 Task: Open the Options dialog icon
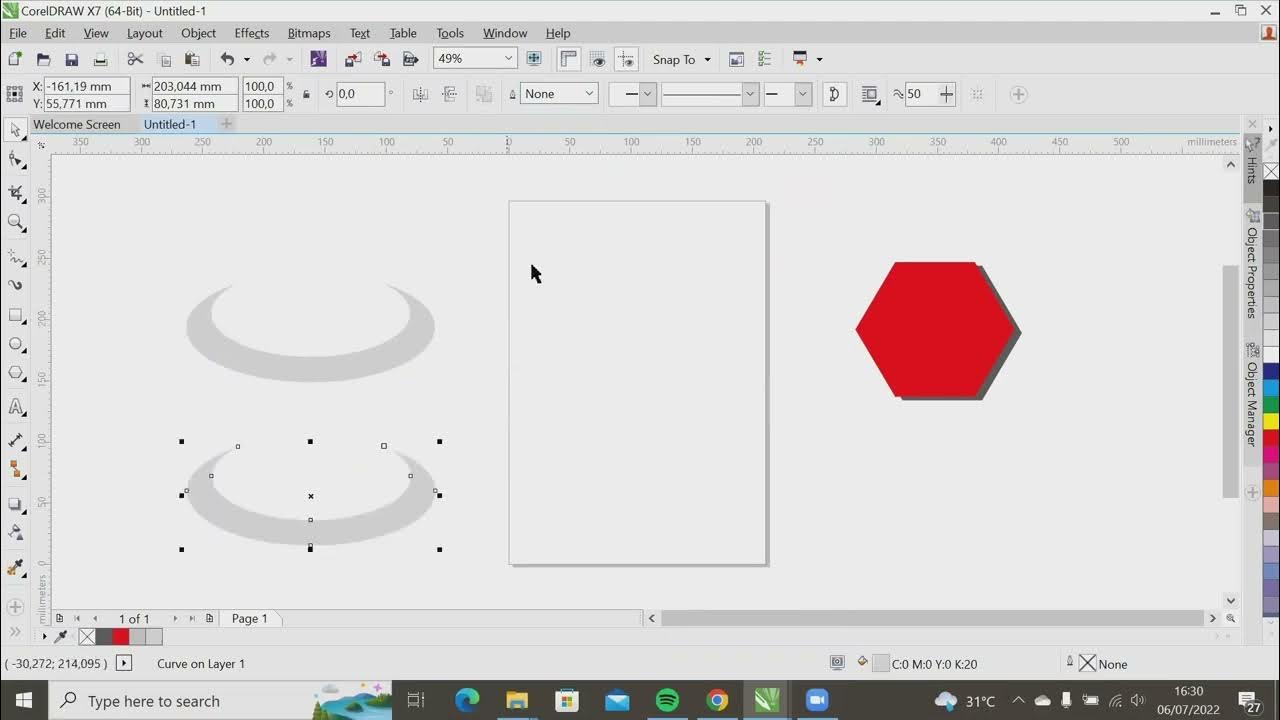point(765,59)
